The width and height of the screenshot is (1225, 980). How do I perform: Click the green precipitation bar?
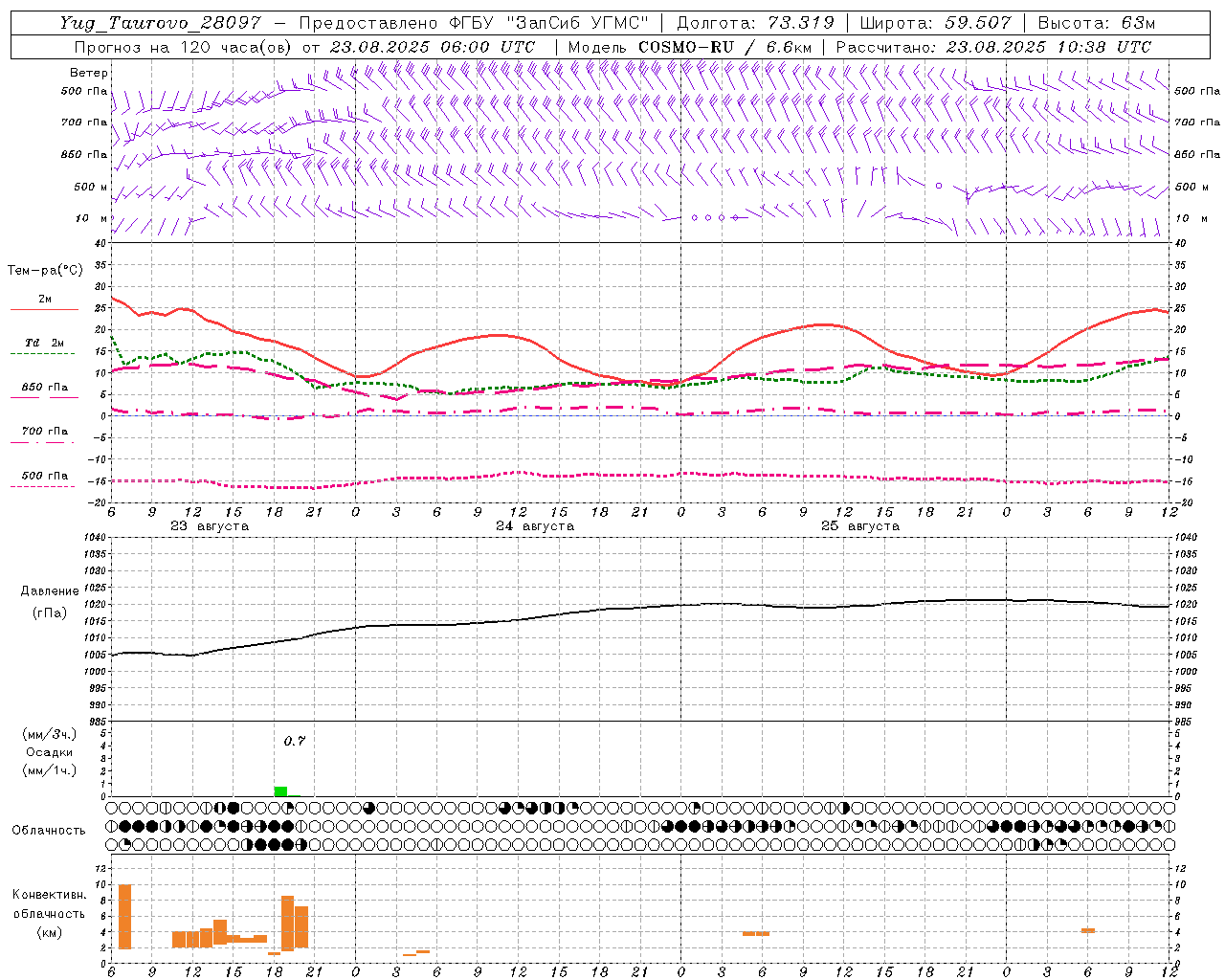tap(280, 791)
